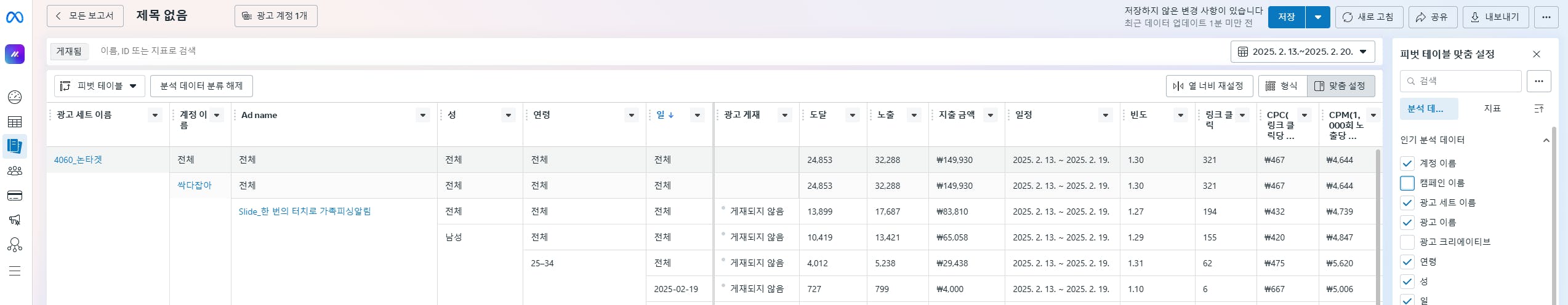This screenshot has height=305, width=1568.
Task: Click the 모든 보고서 back button
Action: coord(85,16)
